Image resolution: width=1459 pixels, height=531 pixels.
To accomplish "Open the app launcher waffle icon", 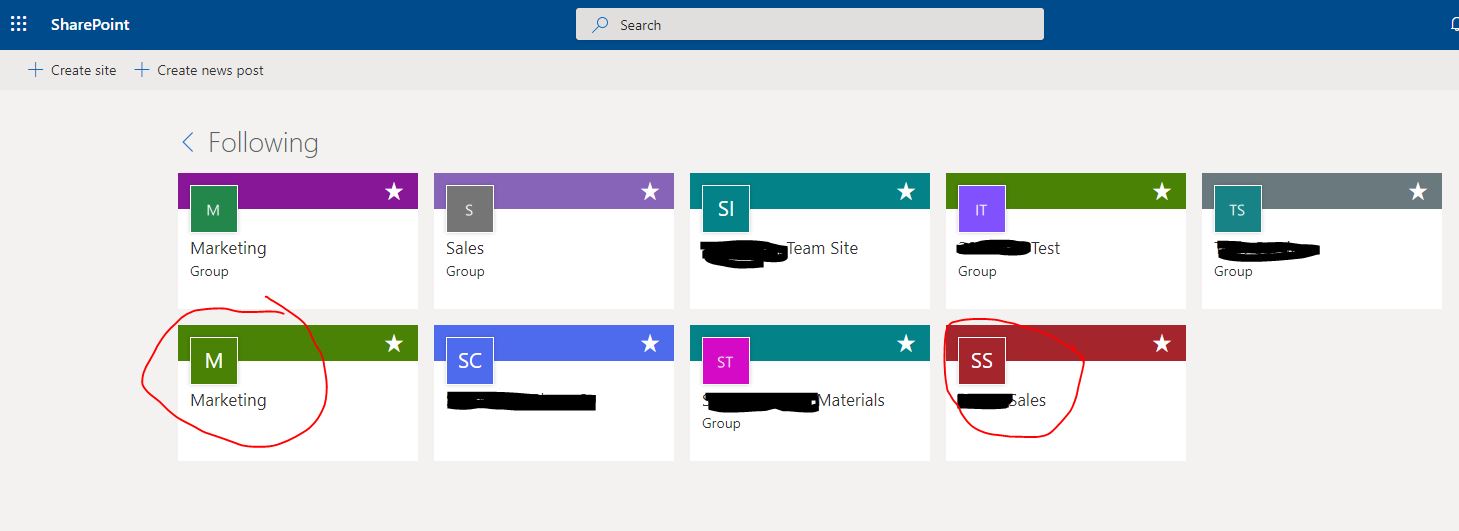I will tap(19, 24).
